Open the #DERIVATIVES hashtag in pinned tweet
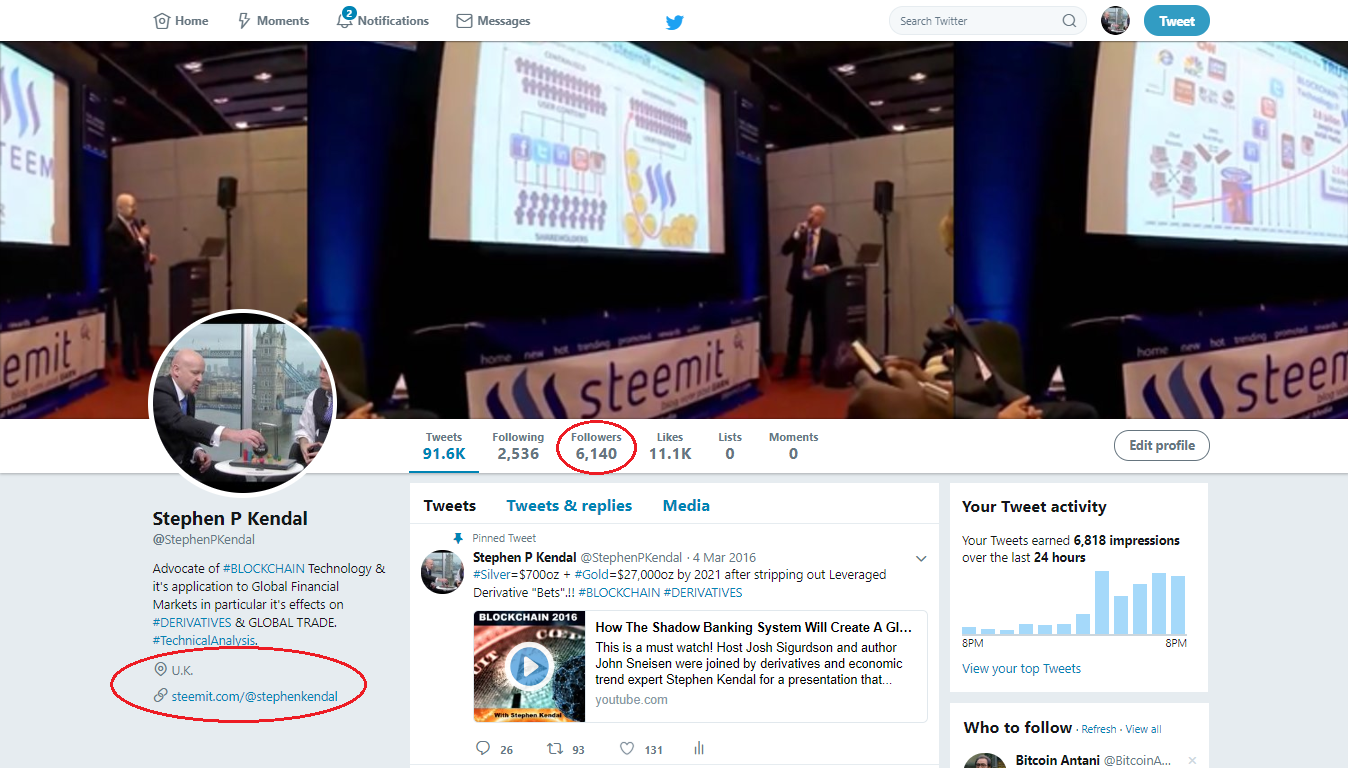 (703, 593)
